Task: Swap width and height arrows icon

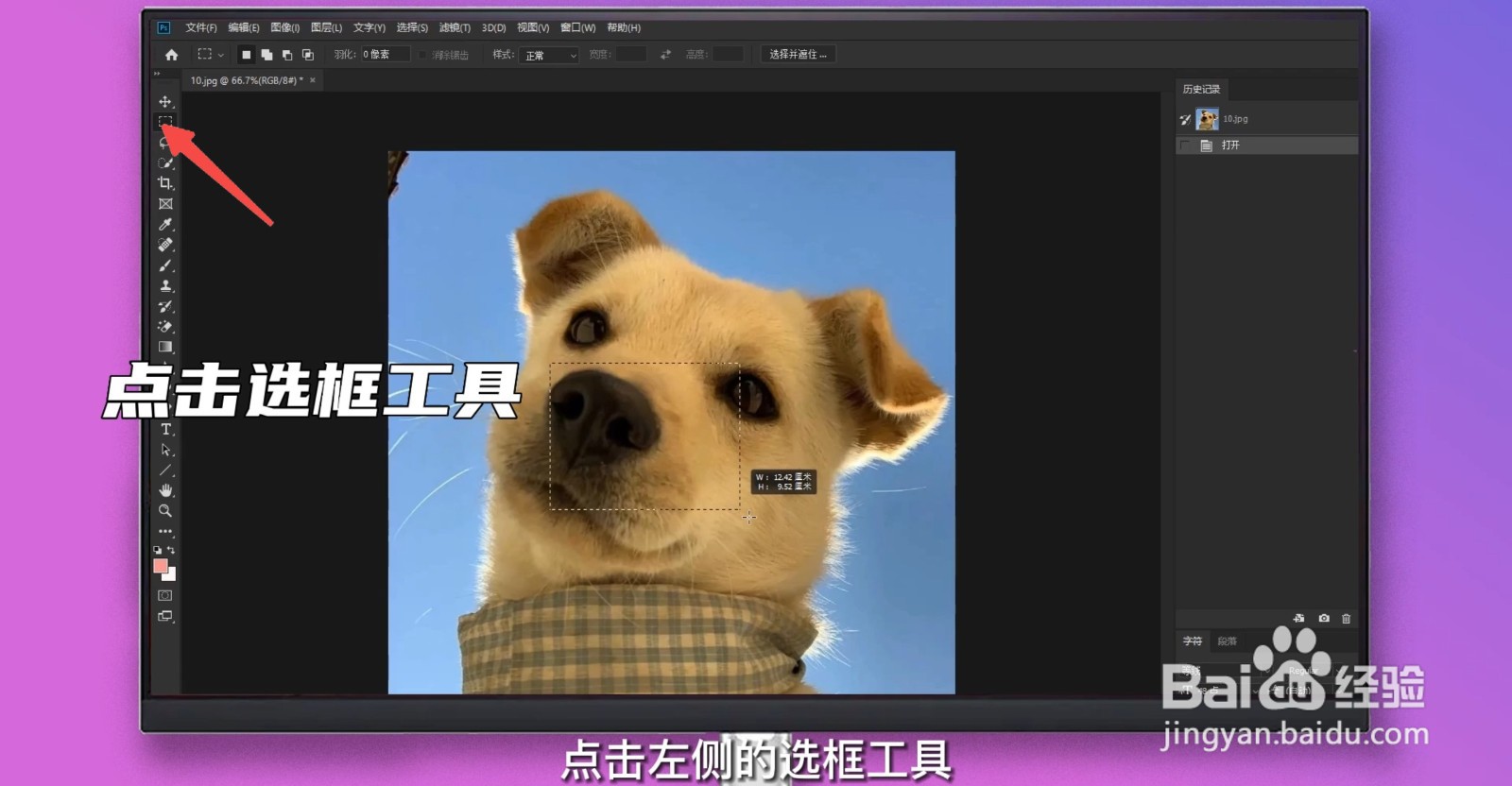Action: (665, 55)
